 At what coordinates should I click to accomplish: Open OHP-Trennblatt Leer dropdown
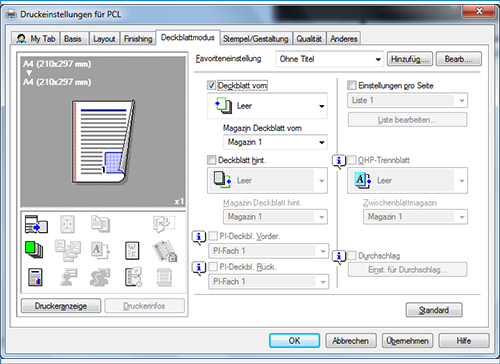tap(407, 181)
